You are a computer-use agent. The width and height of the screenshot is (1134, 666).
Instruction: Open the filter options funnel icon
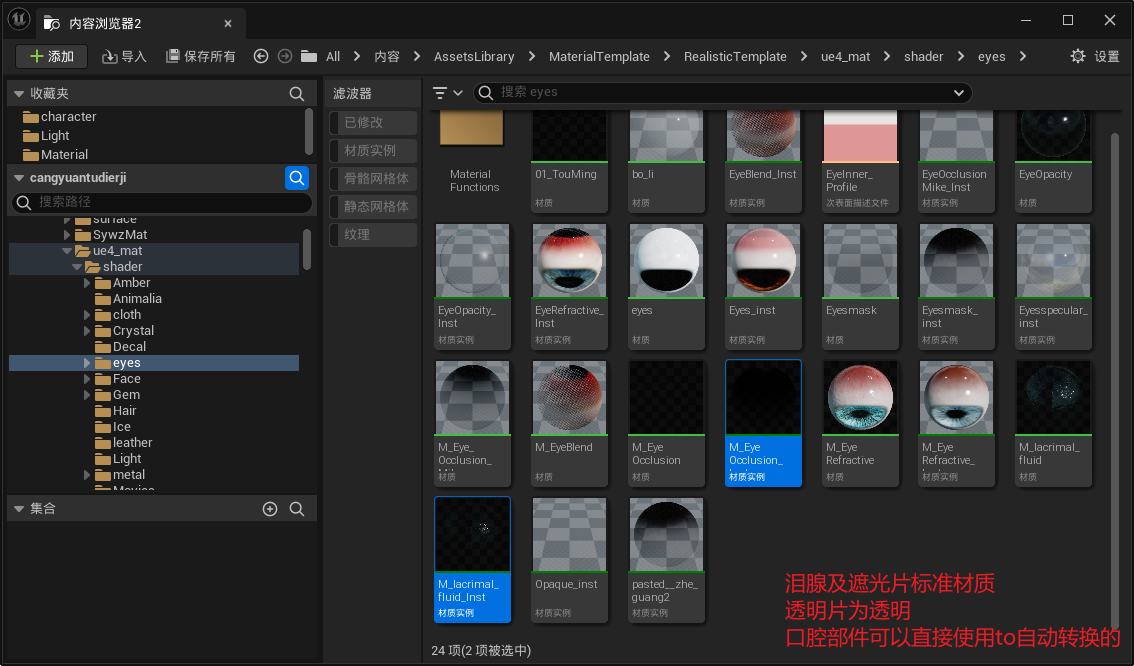440,92
